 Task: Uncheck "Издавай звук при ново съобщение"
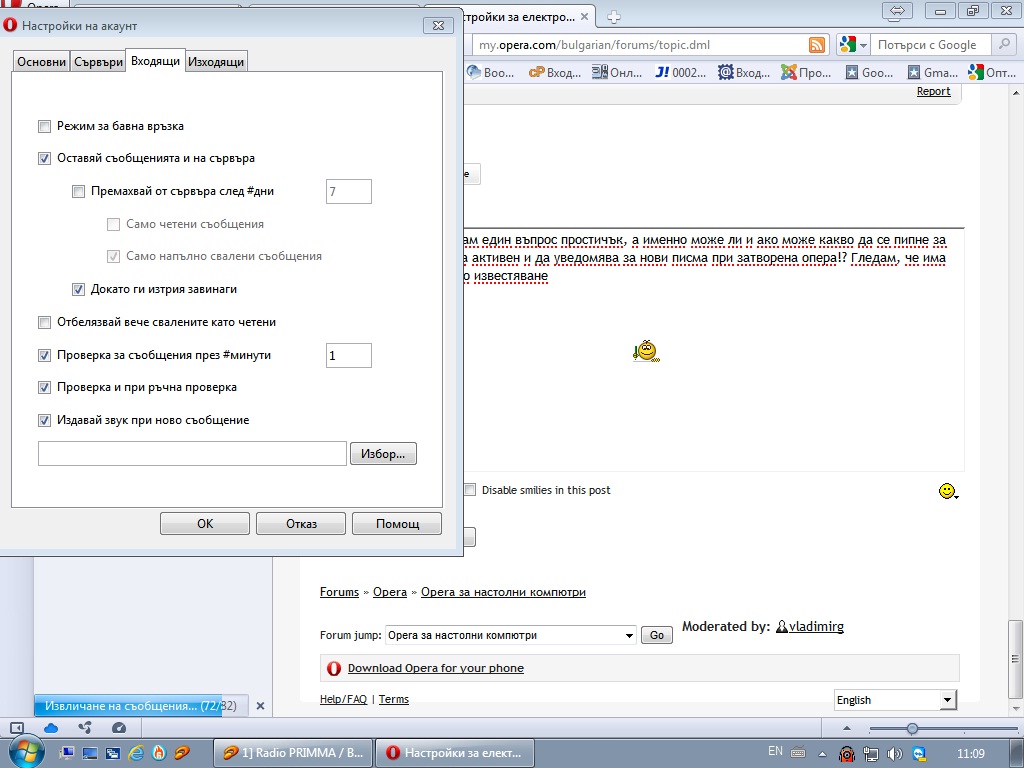[44, 421]
